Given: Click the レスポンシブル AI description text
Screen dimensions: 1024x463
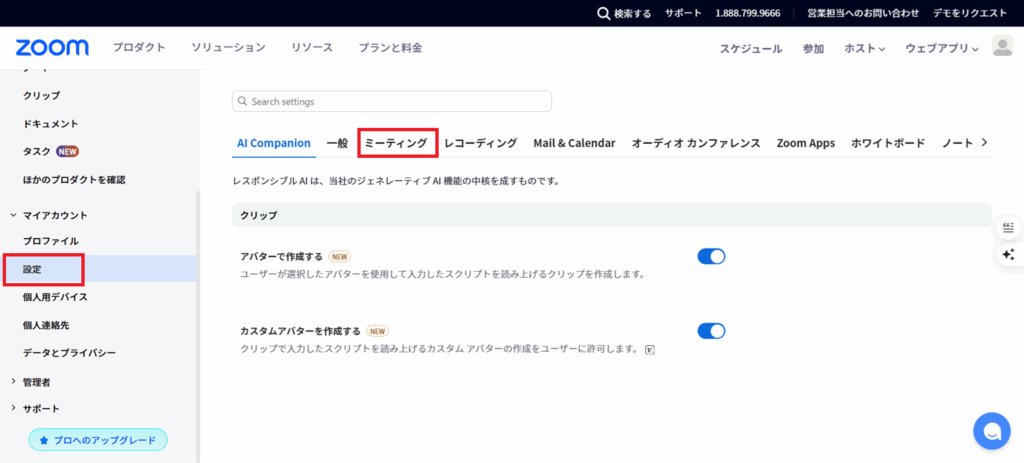Looking at the screenshot, I should pos(396,181).
